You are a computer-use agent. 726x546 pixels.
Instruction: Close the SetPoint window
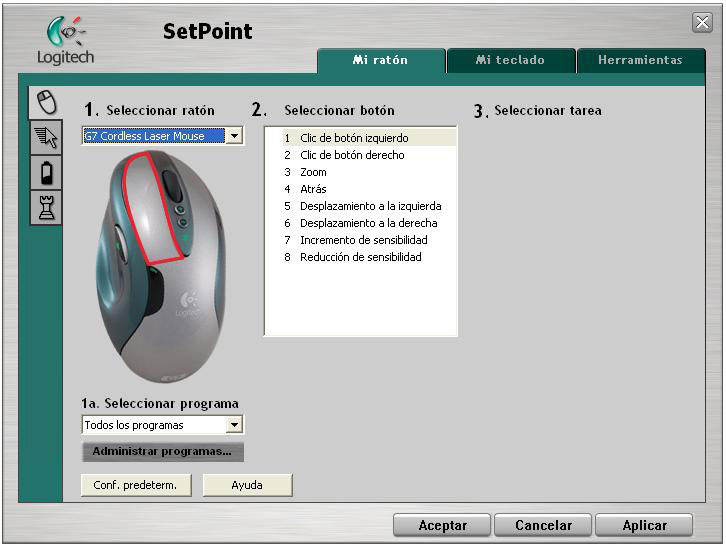(x=702, y=22)
